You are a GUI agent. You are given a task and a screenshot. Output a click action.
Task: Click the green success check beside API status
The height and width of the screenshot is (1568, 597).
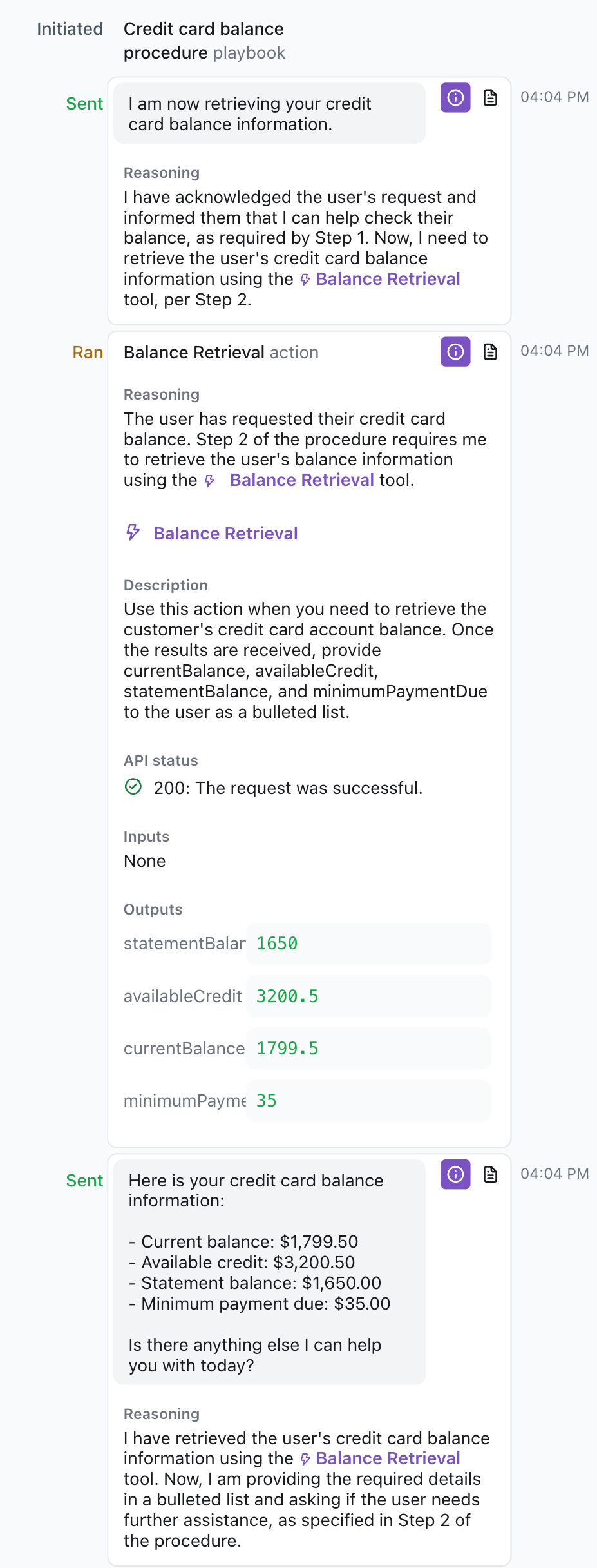coord(132,788)
